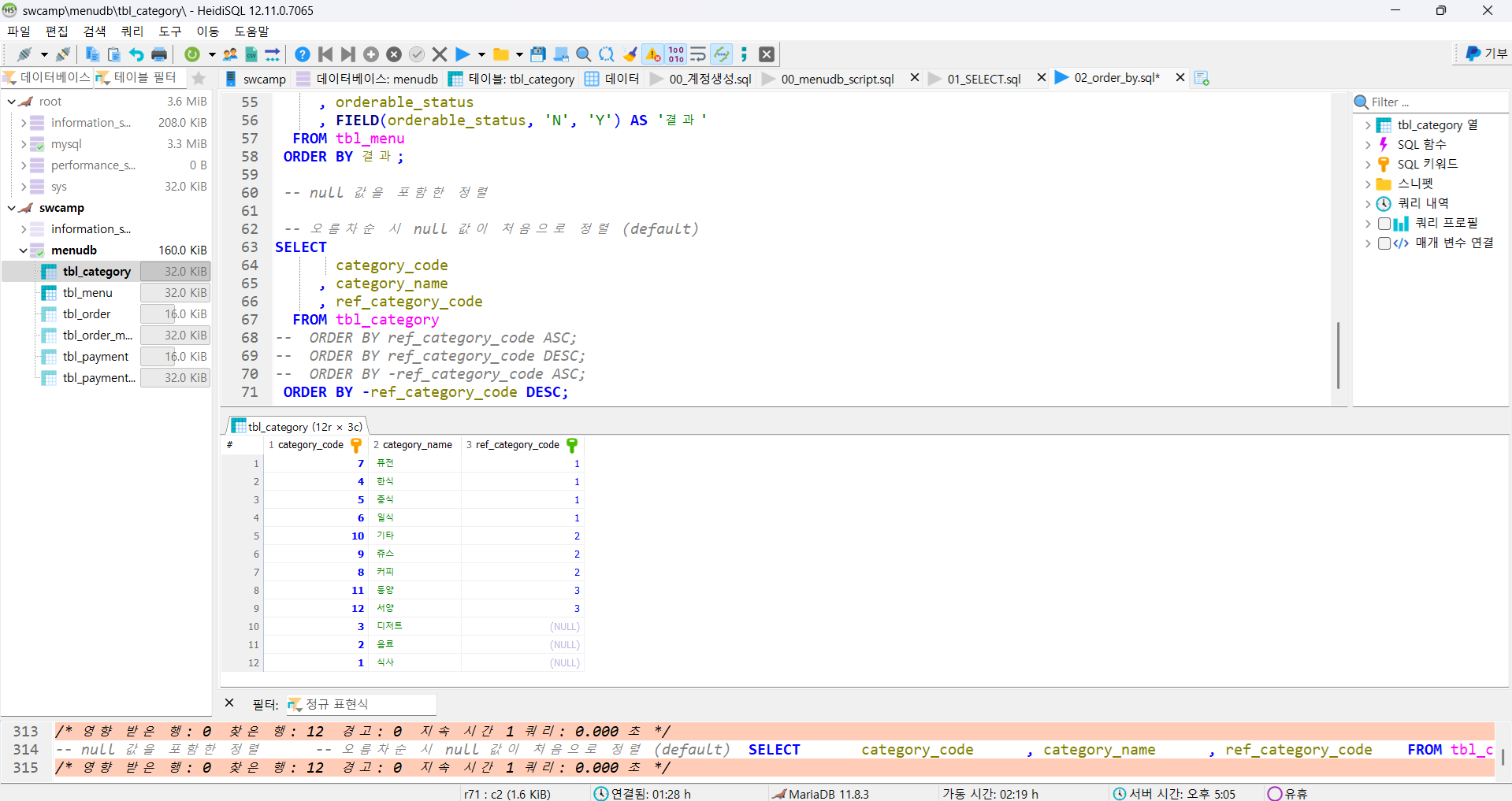The image size is (1512, 801).
Task: Click the Help question mark icon
Action: pyautogui.click(x=302, y=54)
